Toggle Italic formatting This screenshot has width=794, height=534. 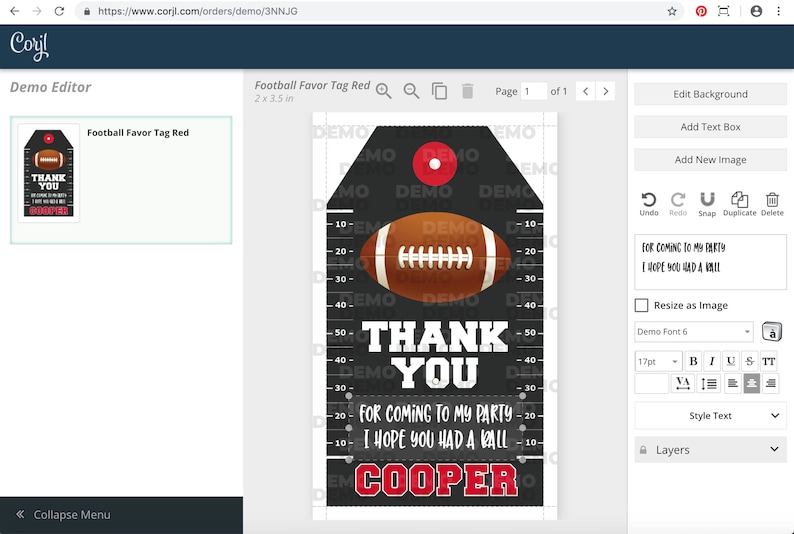tap(712, 361)
